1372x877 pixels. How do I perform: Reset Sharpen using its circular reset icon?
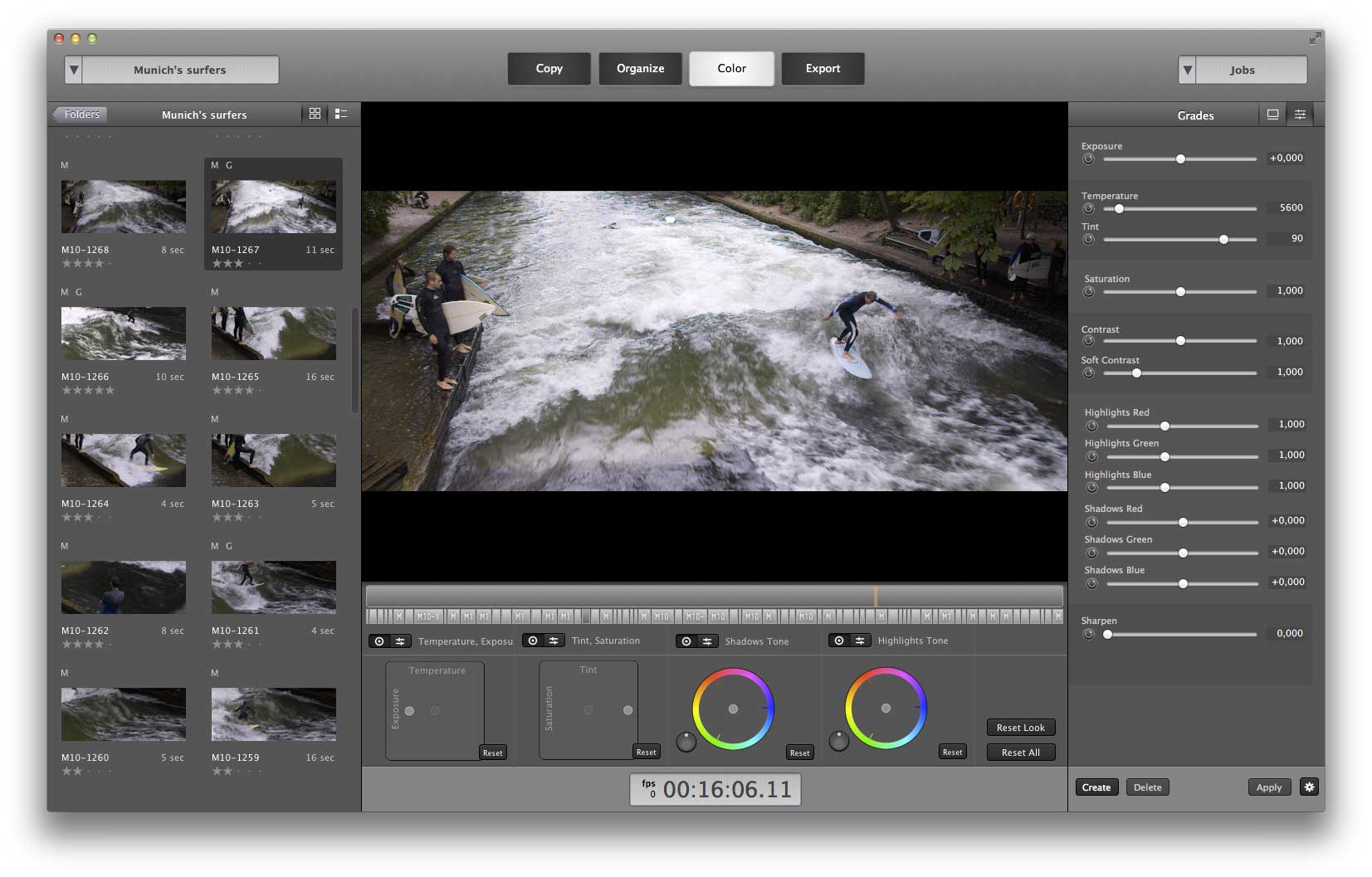pyautogui.click(x=1089, y=635)
